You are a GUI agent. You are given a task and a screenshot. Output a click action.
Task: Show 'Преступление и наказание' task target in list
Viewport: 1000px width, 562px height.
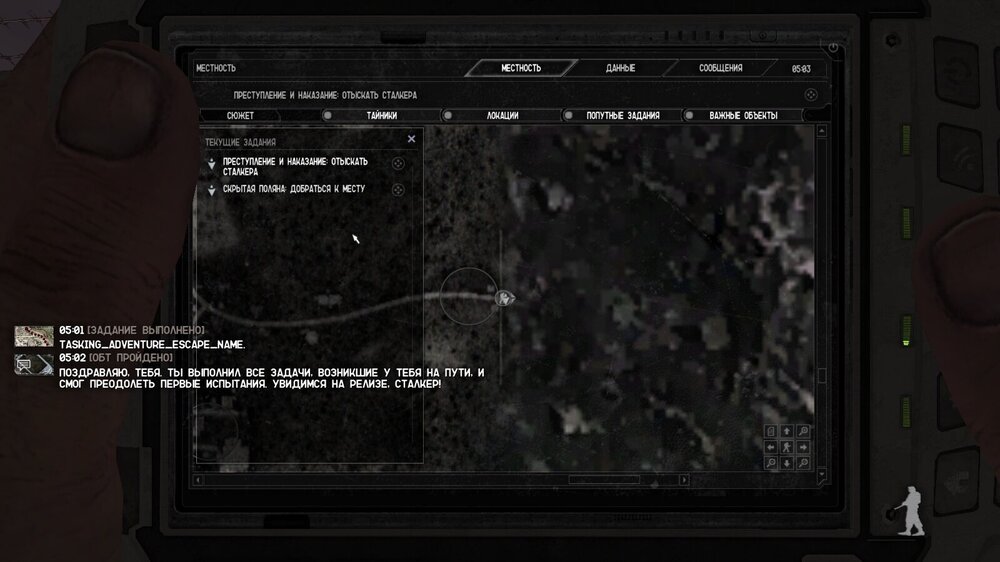pos(397,164)
